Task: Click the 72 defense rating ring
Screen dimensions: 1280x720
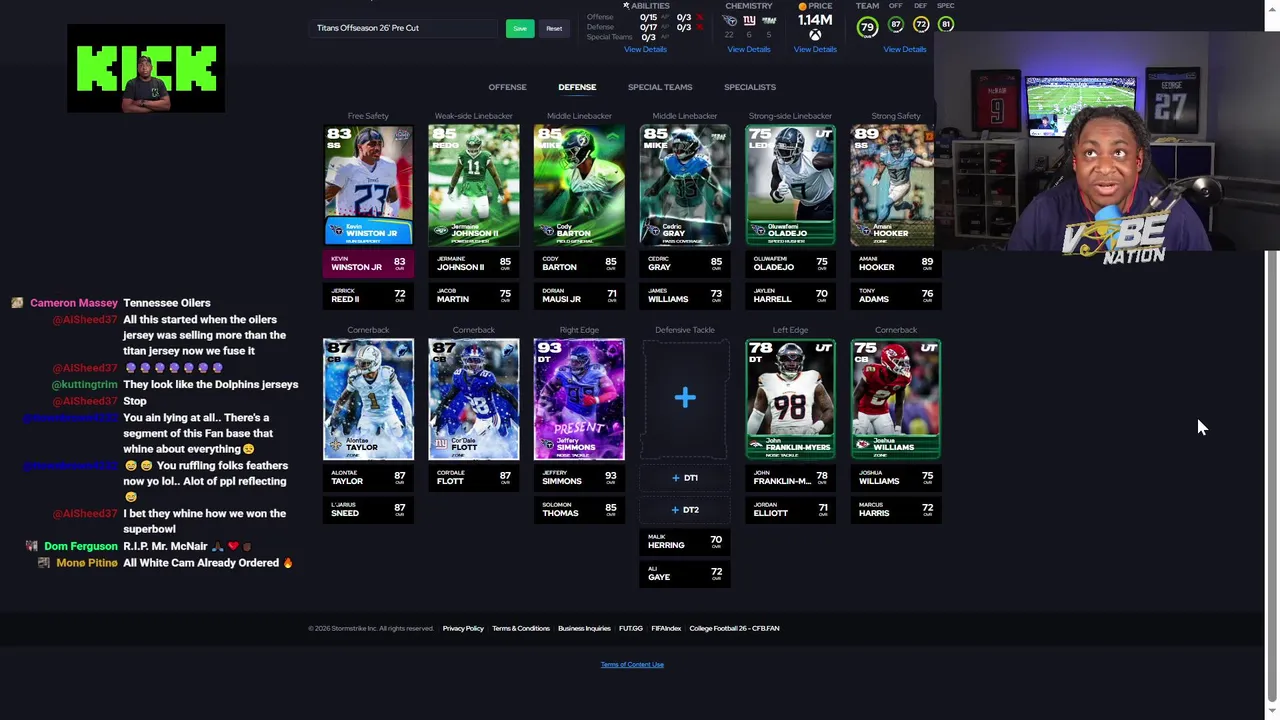Action: pos(921,24)
